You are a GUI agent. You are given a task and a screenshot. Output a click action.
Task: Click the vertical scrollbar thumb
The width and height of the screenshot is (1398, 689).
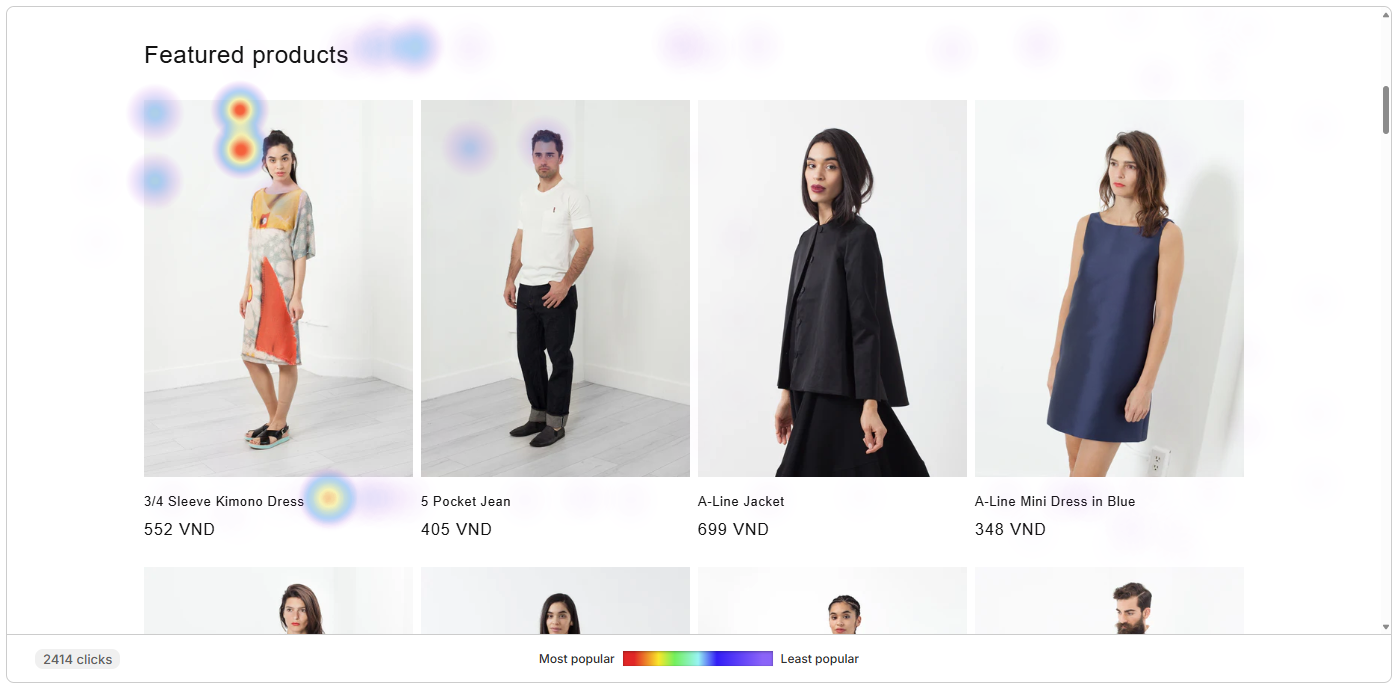point(1385,109)
